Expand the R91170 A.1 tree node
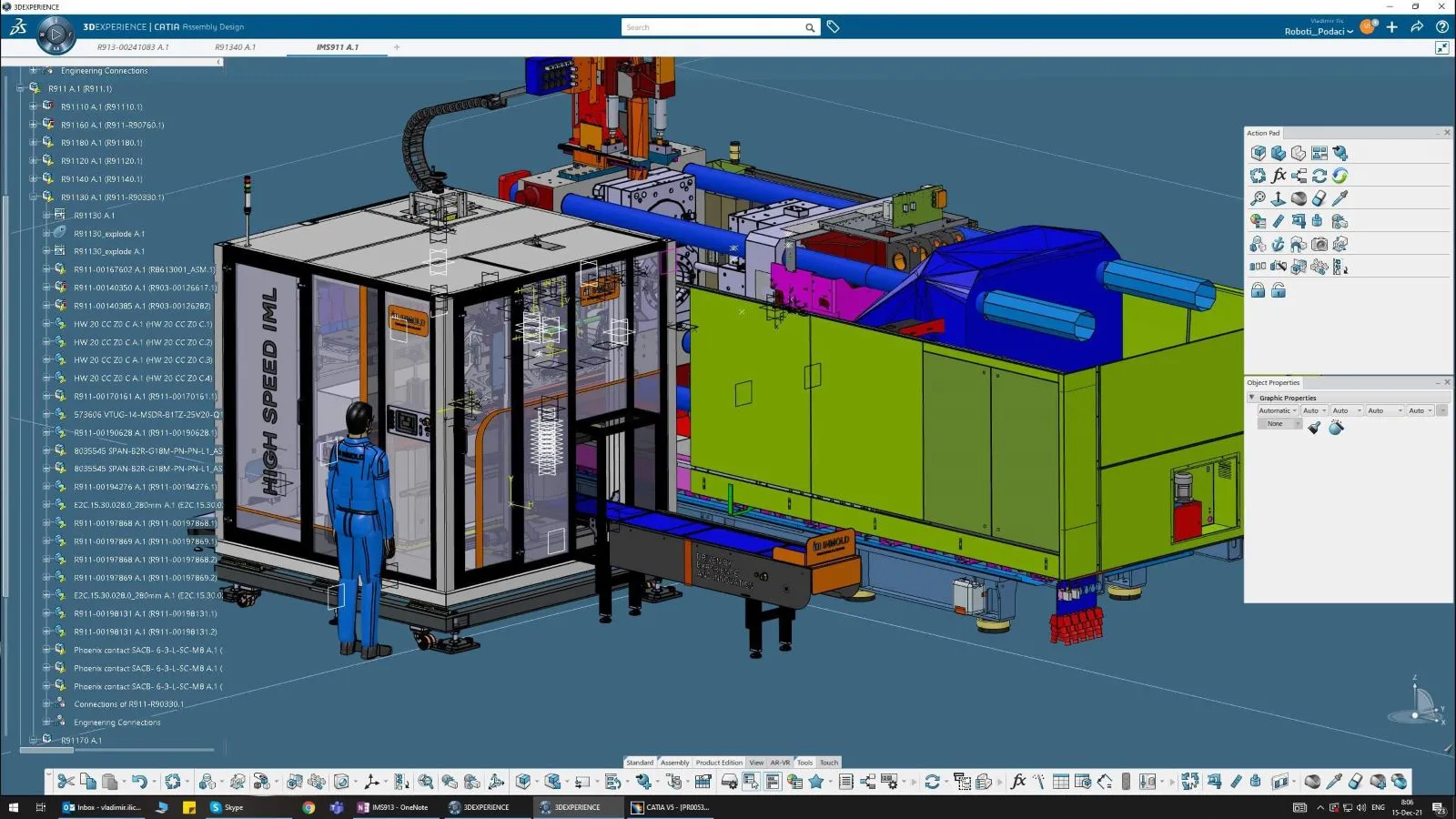The height and width of the screenshot is (819, 1456). 35,740
